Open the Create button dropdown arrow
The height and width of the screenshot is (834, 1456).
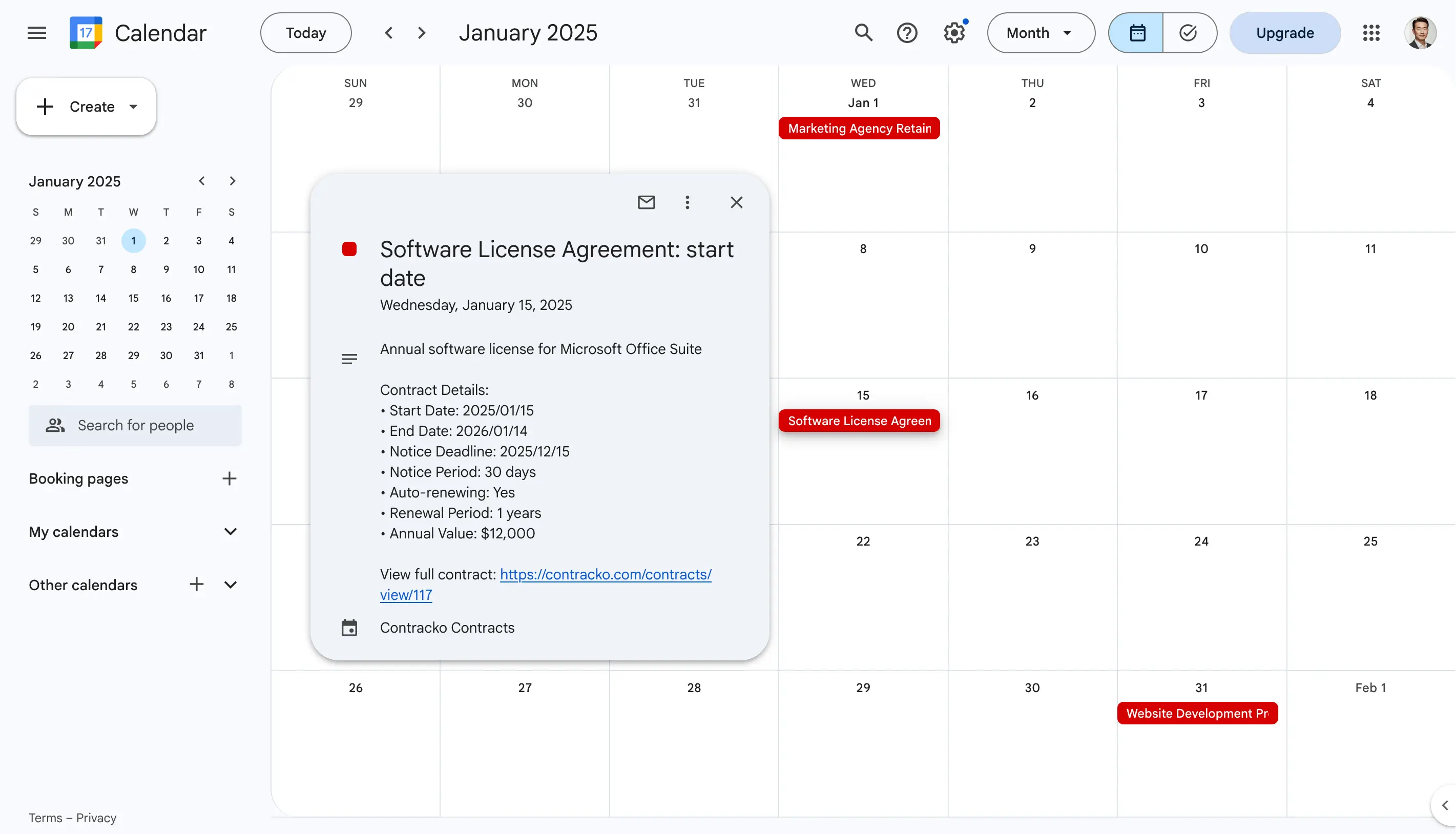click(133, 107)
